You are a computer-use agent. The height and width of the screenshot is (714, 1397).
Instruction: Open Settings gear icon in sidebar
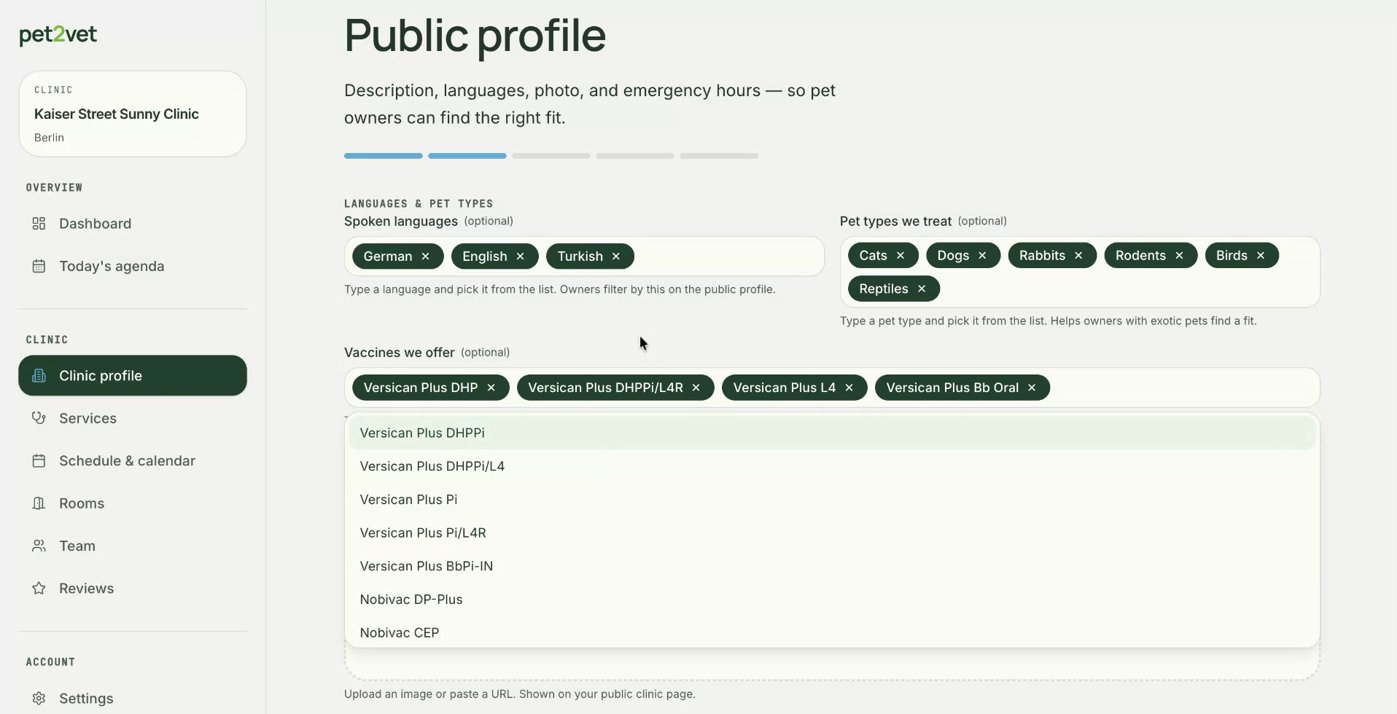point(39,698)
